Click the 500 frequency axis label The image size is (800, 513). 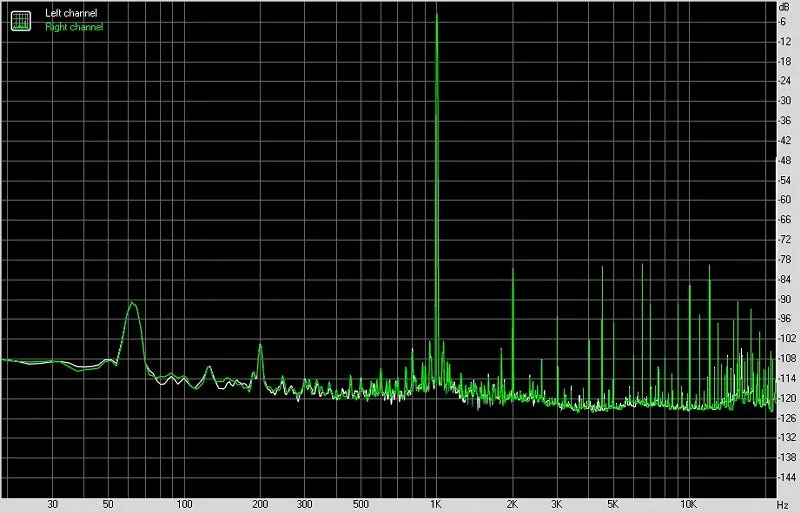360,504
